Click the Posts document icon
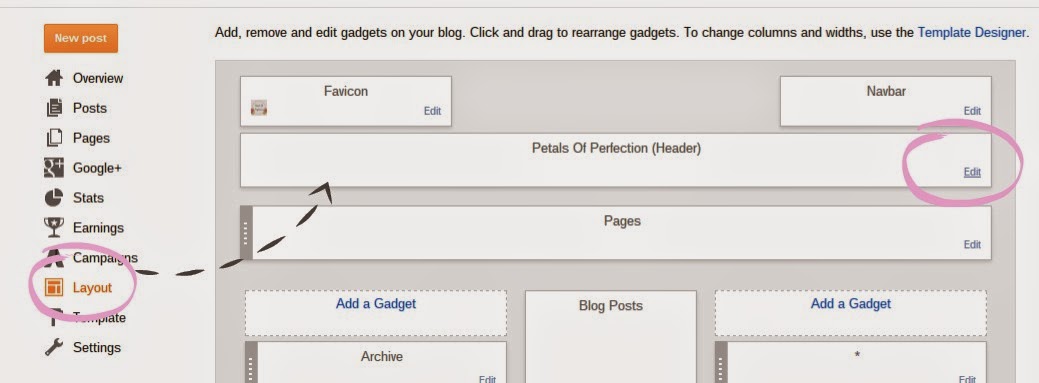This screenshot has height=383, width=1039. pos(54,108)
